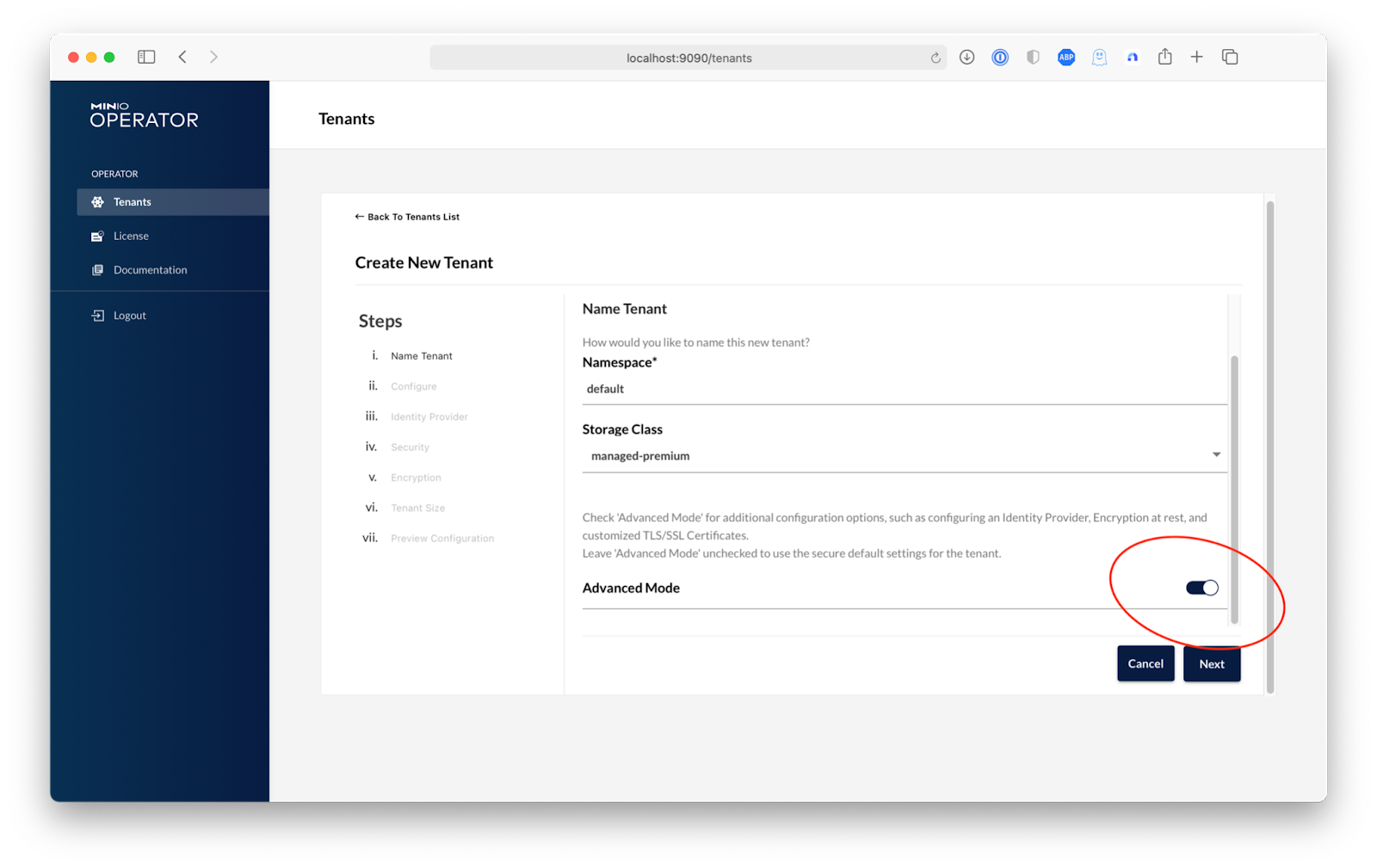Open License page from sidebar icon
1377x868 pixels.
pyautogui.click(x=97, y=236)
